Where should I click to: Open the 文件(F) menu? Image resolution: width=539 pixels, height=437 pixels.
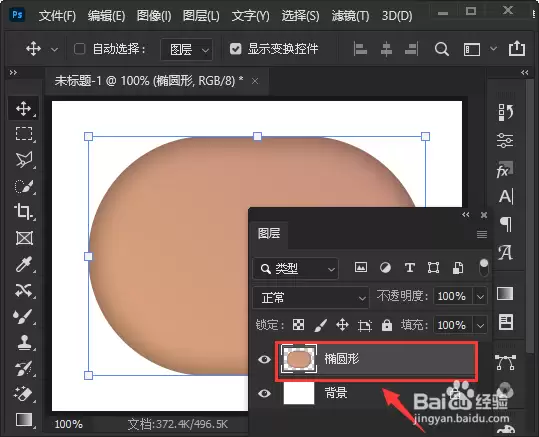pyautogui.click(x=57, y=15)
